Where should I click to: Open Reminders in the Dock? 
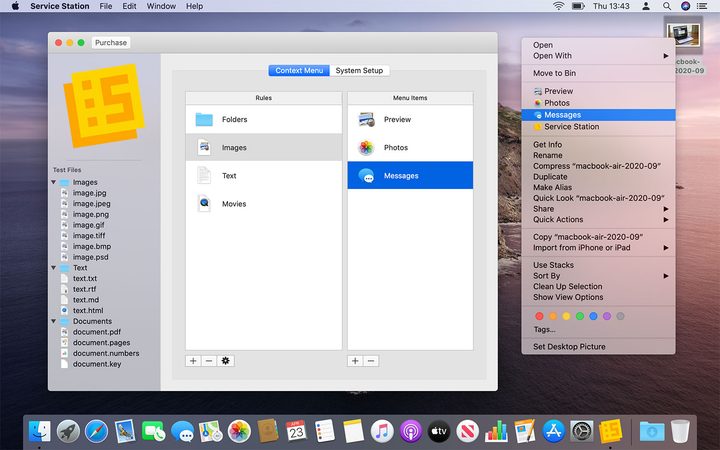(x=325, y=431)
